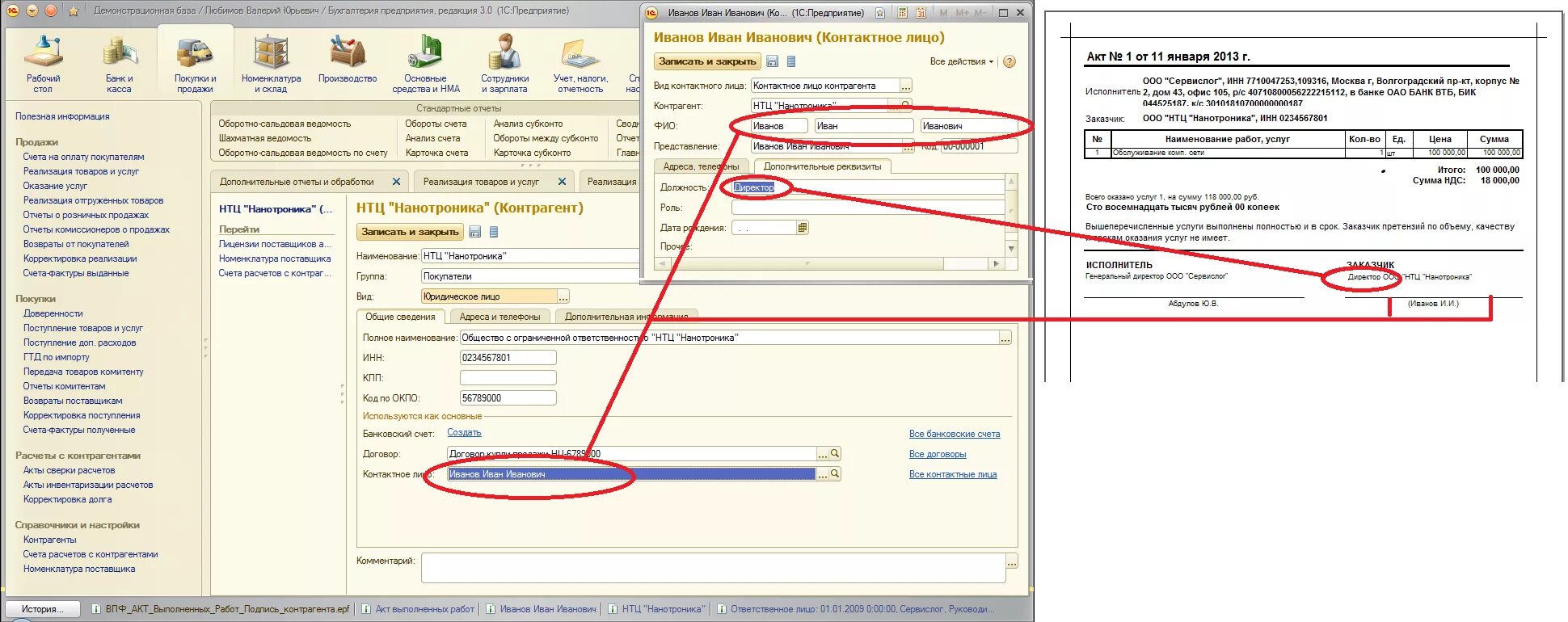Open Оборотно-сальдовая ведомость report
Screen dimensions: 1568x622
point(285,124)
